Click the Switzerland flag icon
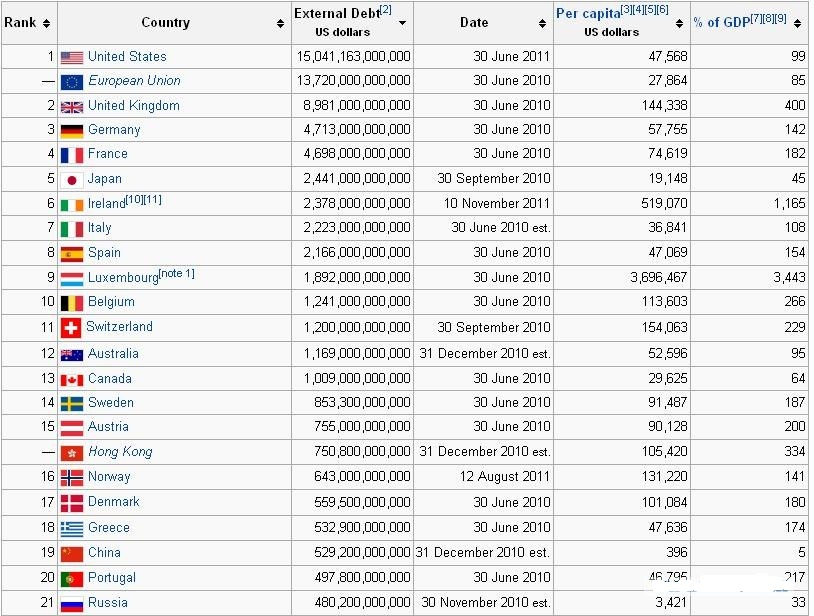814x616 pixels. (x=71, y=327)
